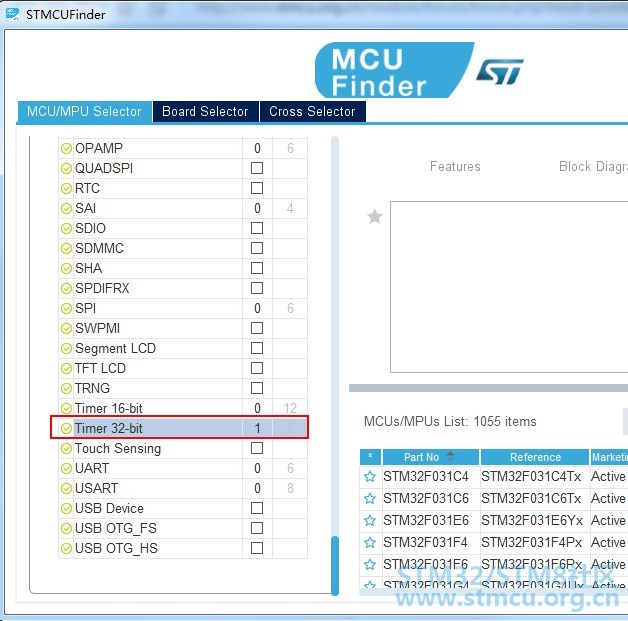Screen dimensions: 628x621
Task: Enable the Touch Sensing checkbox
Action: (x=257, y=448)
